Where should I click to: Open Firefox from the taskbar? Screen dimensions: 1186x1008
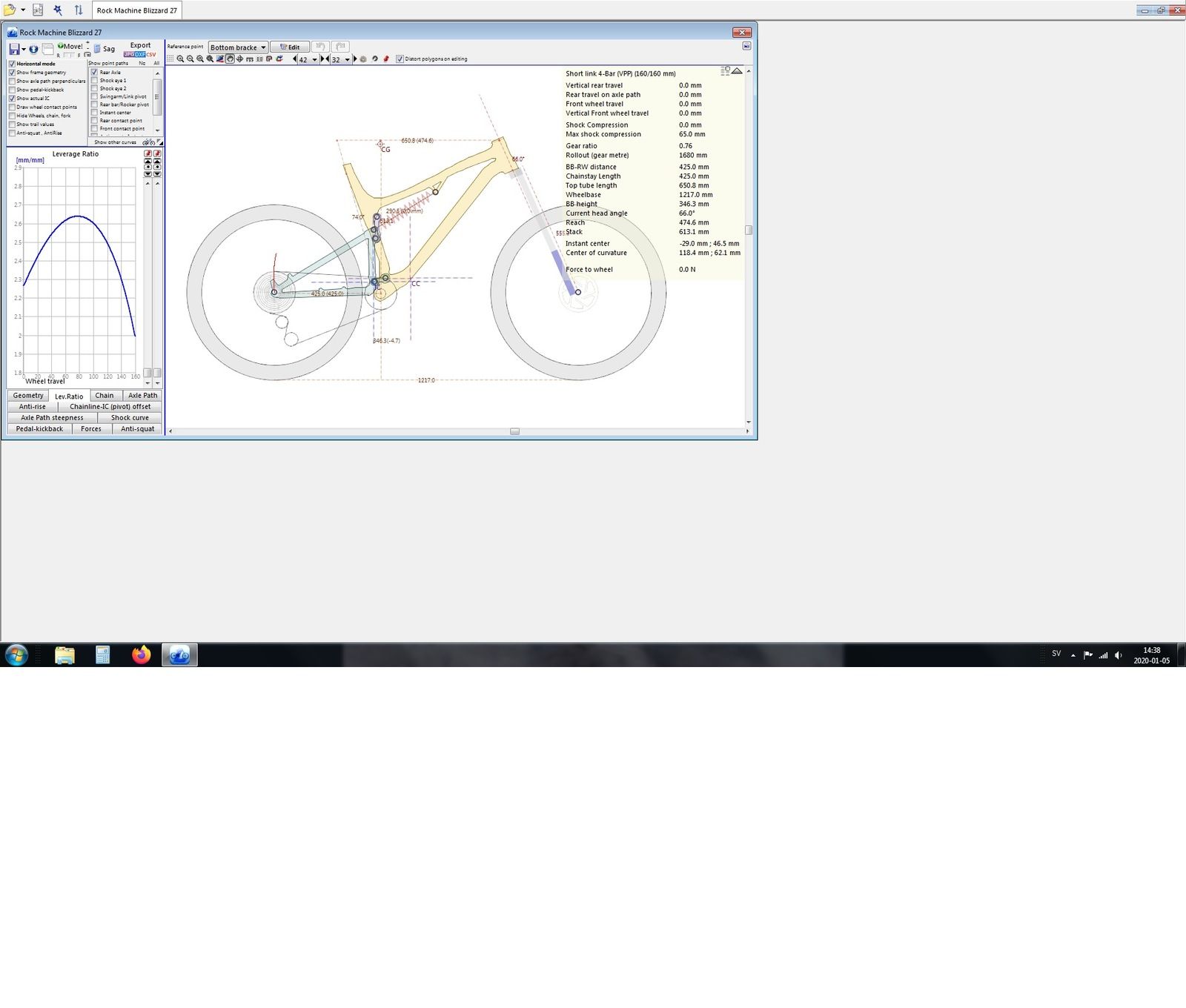coord(141,654)
